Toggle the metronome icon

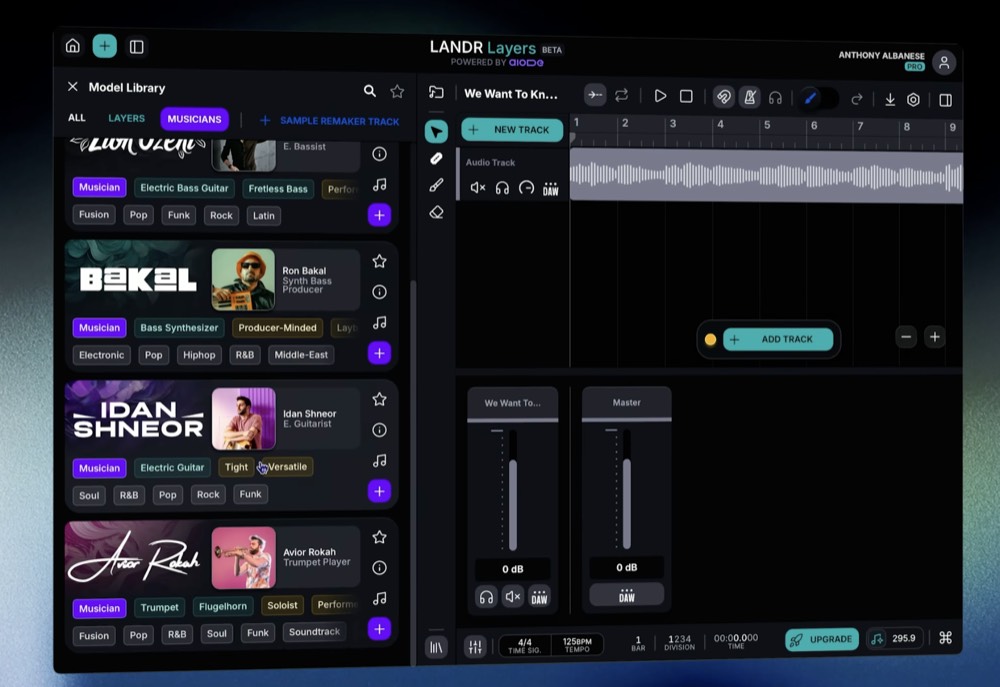point(750,97)
